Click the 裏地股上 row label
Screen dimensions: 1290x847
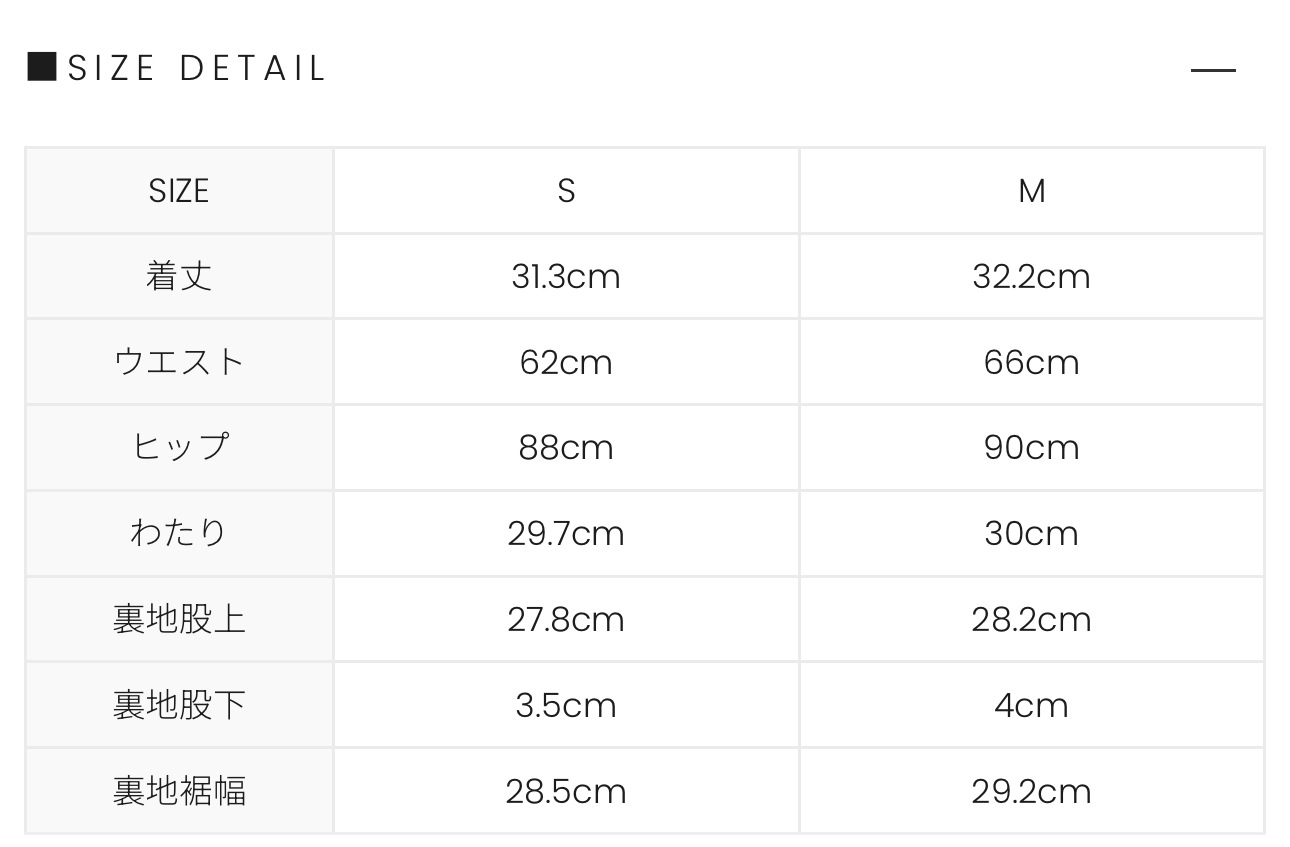179,619
